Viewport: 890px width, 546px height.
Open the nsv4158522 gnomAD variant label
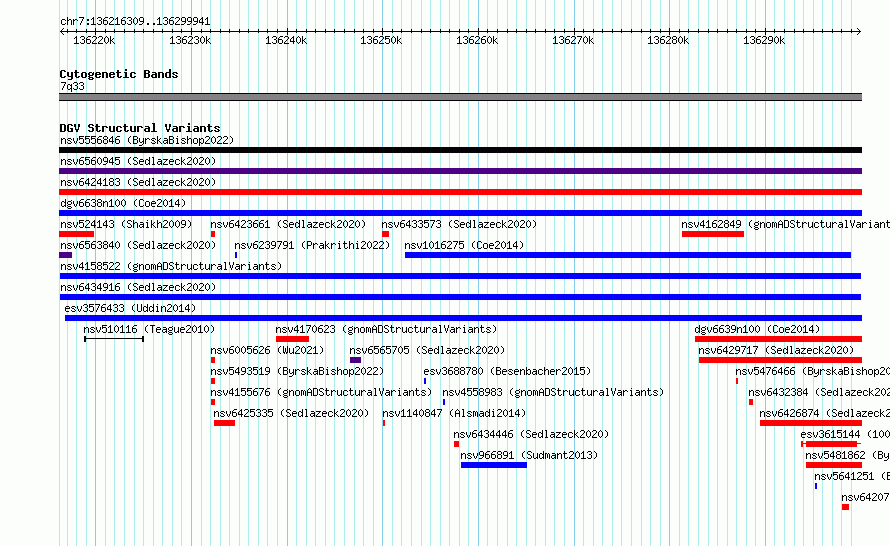coord(171,266)
